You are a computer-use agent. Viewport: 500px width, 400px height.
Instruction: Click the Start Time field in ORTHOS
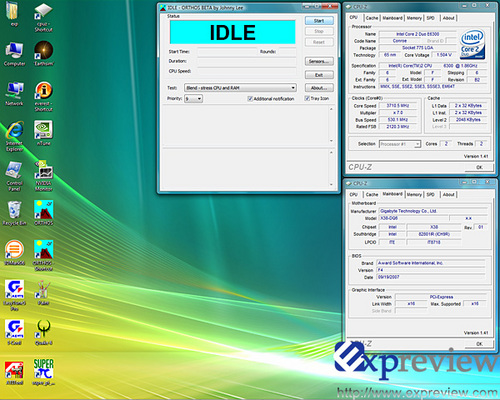click(228, 52)
